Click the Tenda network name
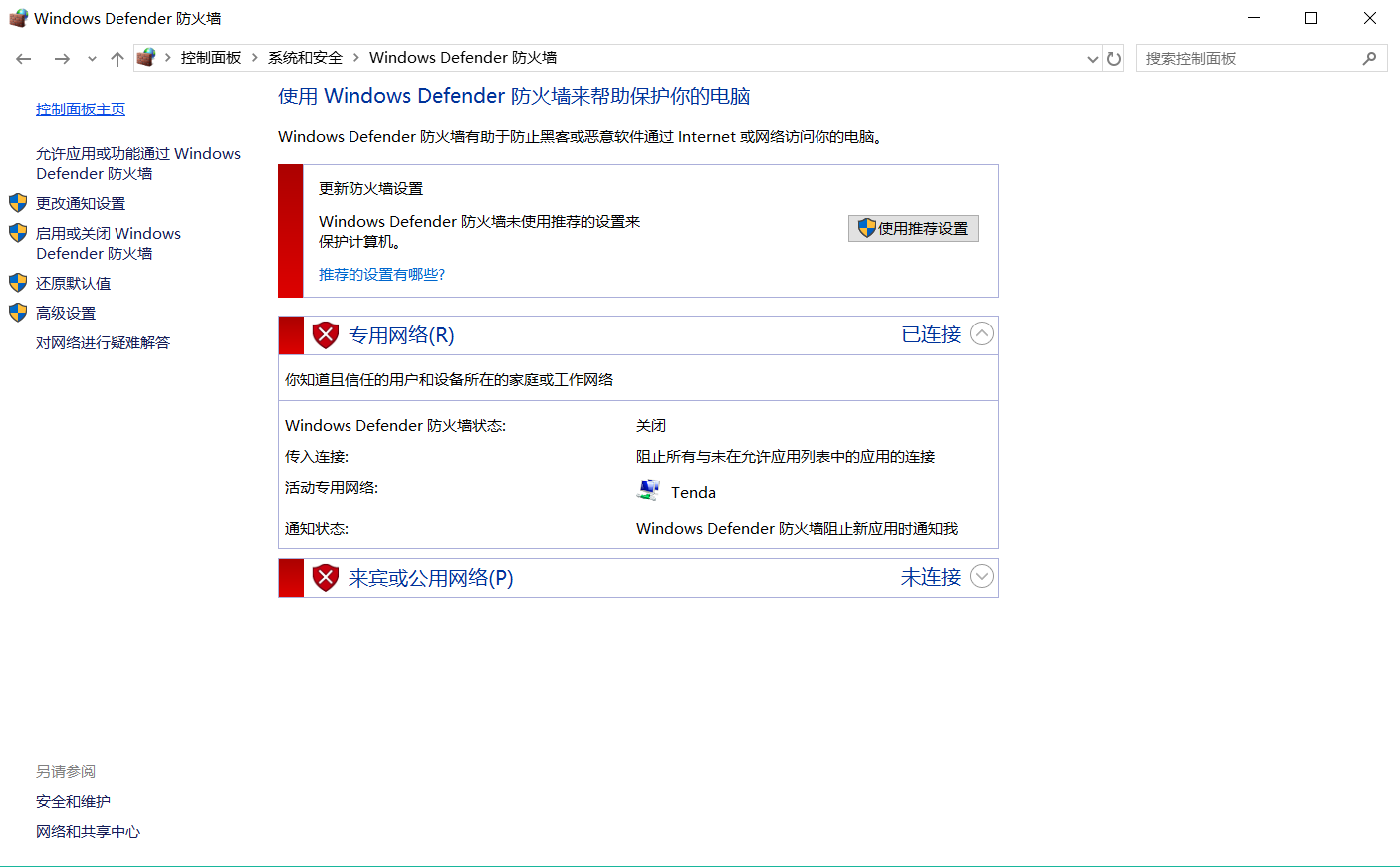Viewport: 1400px width, 867px height. 693,492
